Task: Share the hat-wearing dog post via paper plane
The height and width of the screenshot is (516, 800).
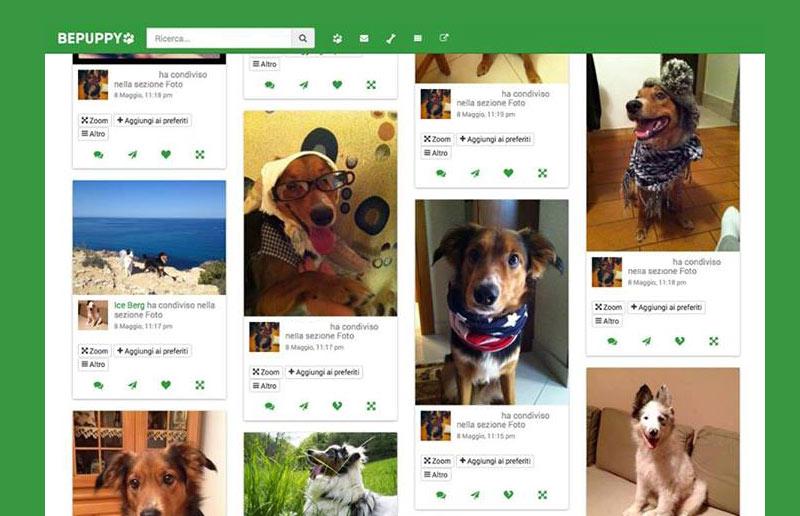Action: click(x=647, y=341)
